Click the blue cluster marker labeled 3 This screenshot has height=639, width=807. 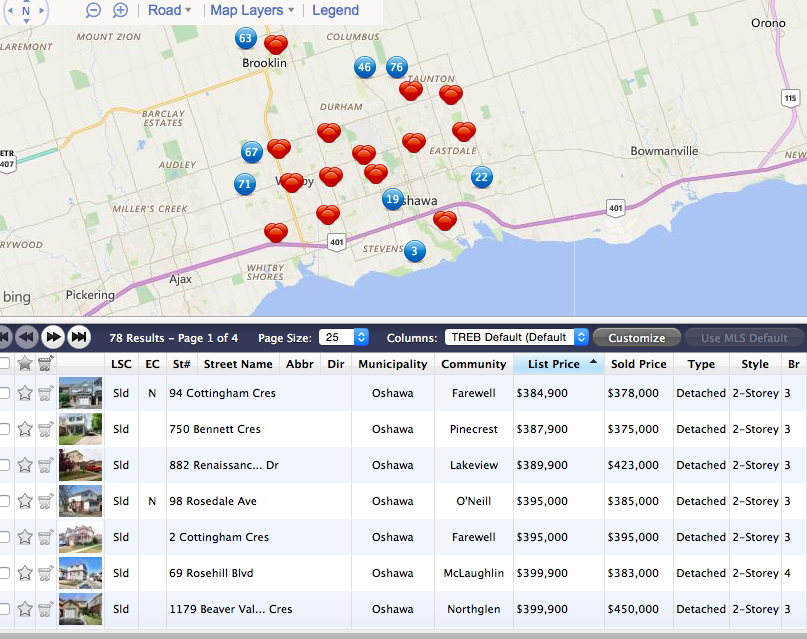414,251
